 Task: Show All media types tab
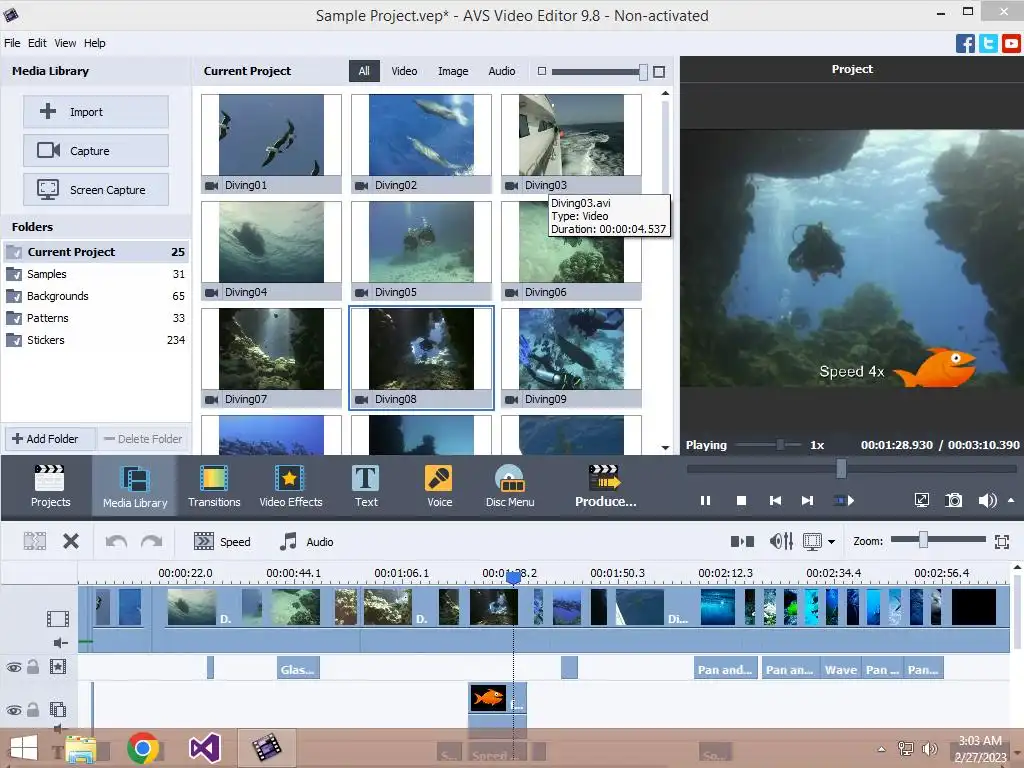[x=364, y=71]
